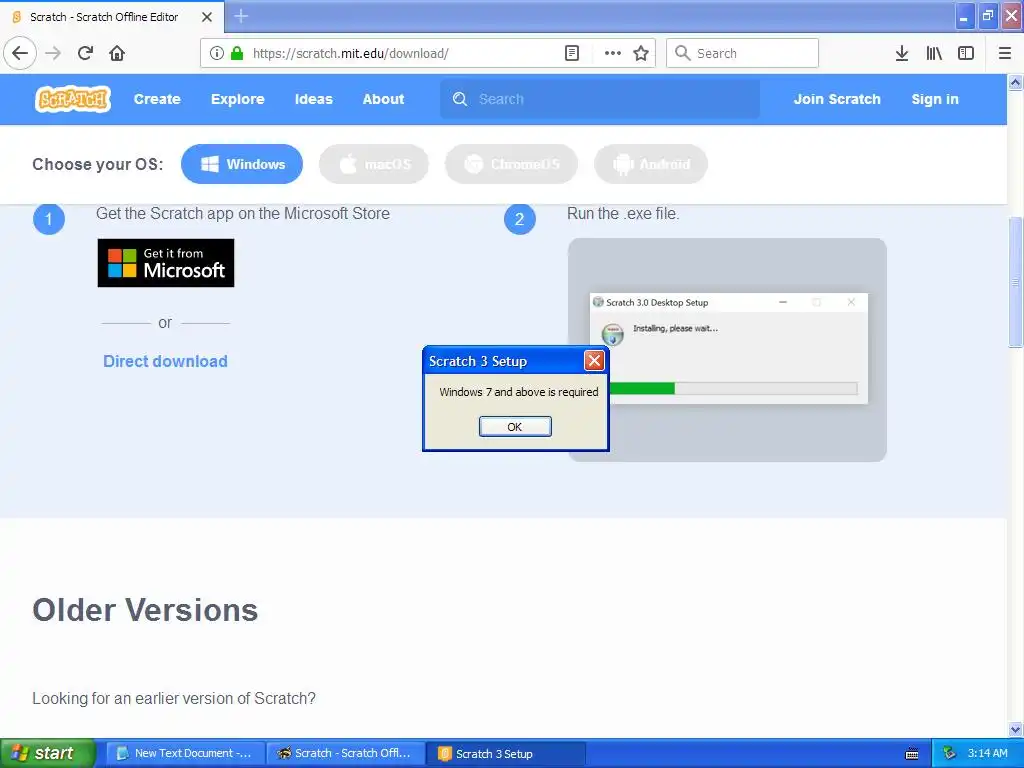Click the Direct download link
Image resolution: width=1024 pixels, height=768 pixels.
point(165,361)
